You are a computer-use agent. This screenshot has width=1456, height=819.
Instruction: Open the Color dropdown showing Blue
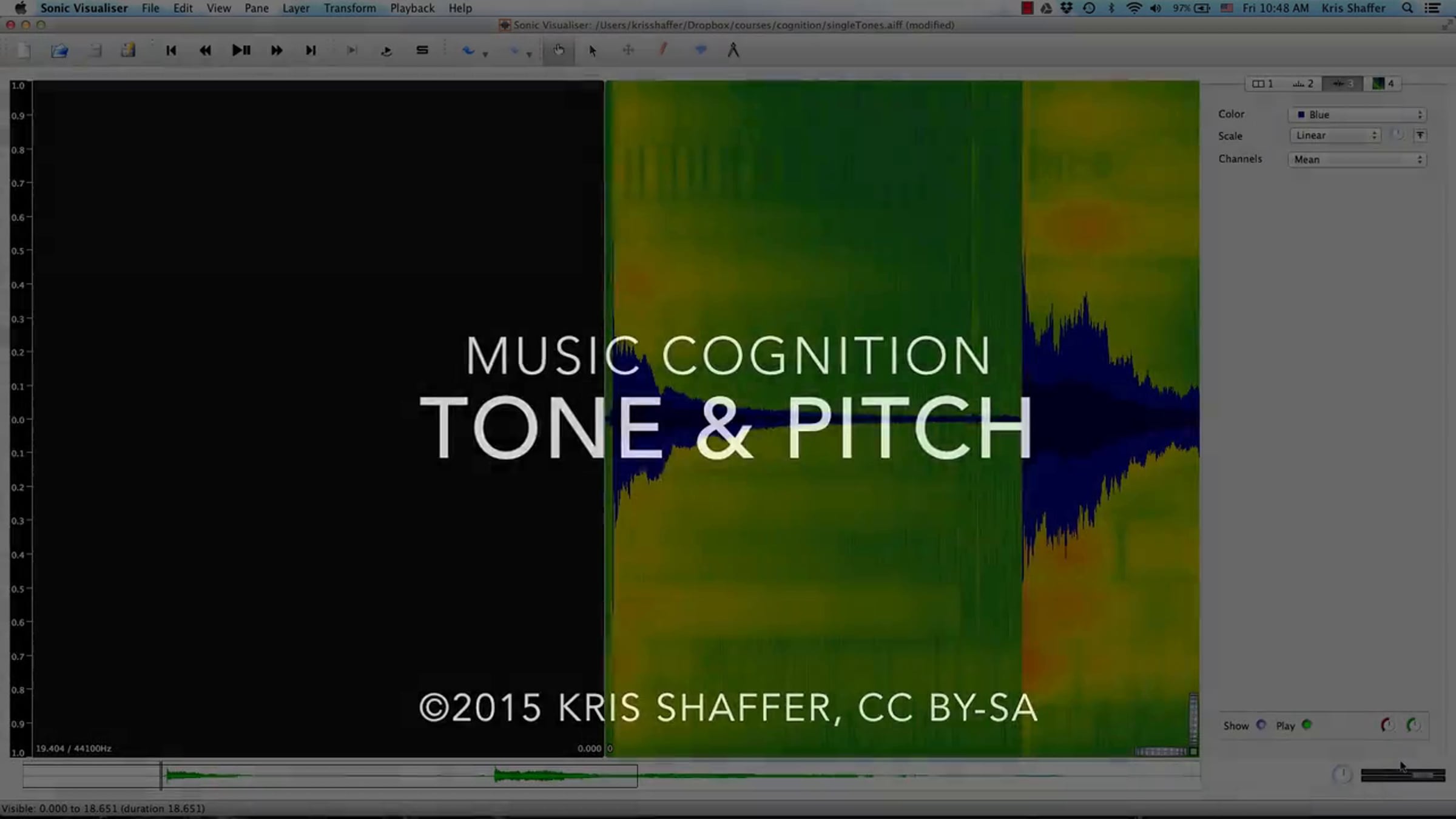[1357, 115]
